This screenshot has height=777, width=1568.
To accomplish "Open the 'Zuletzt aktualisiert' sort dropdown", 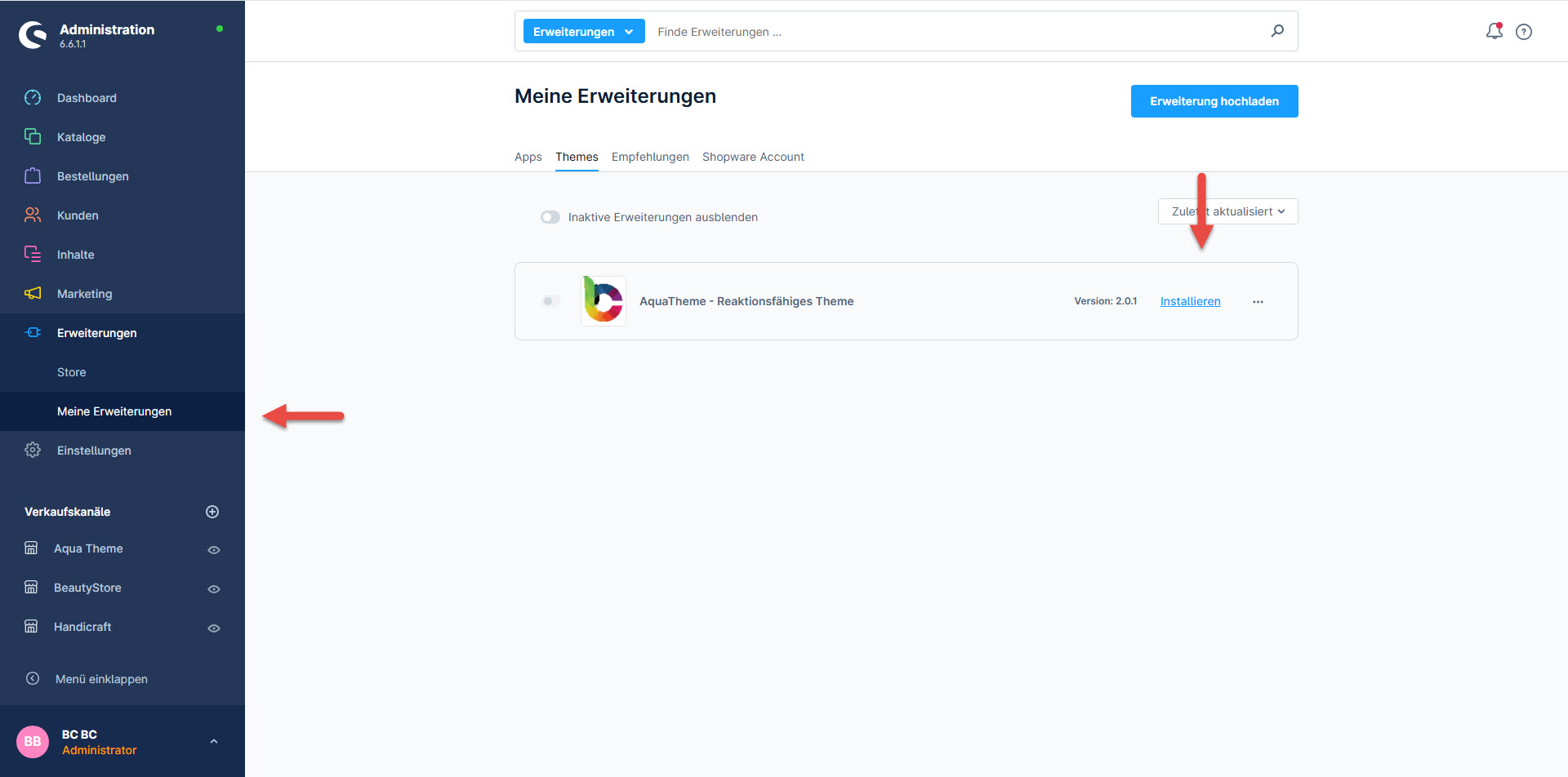I will click(1227, 211).
